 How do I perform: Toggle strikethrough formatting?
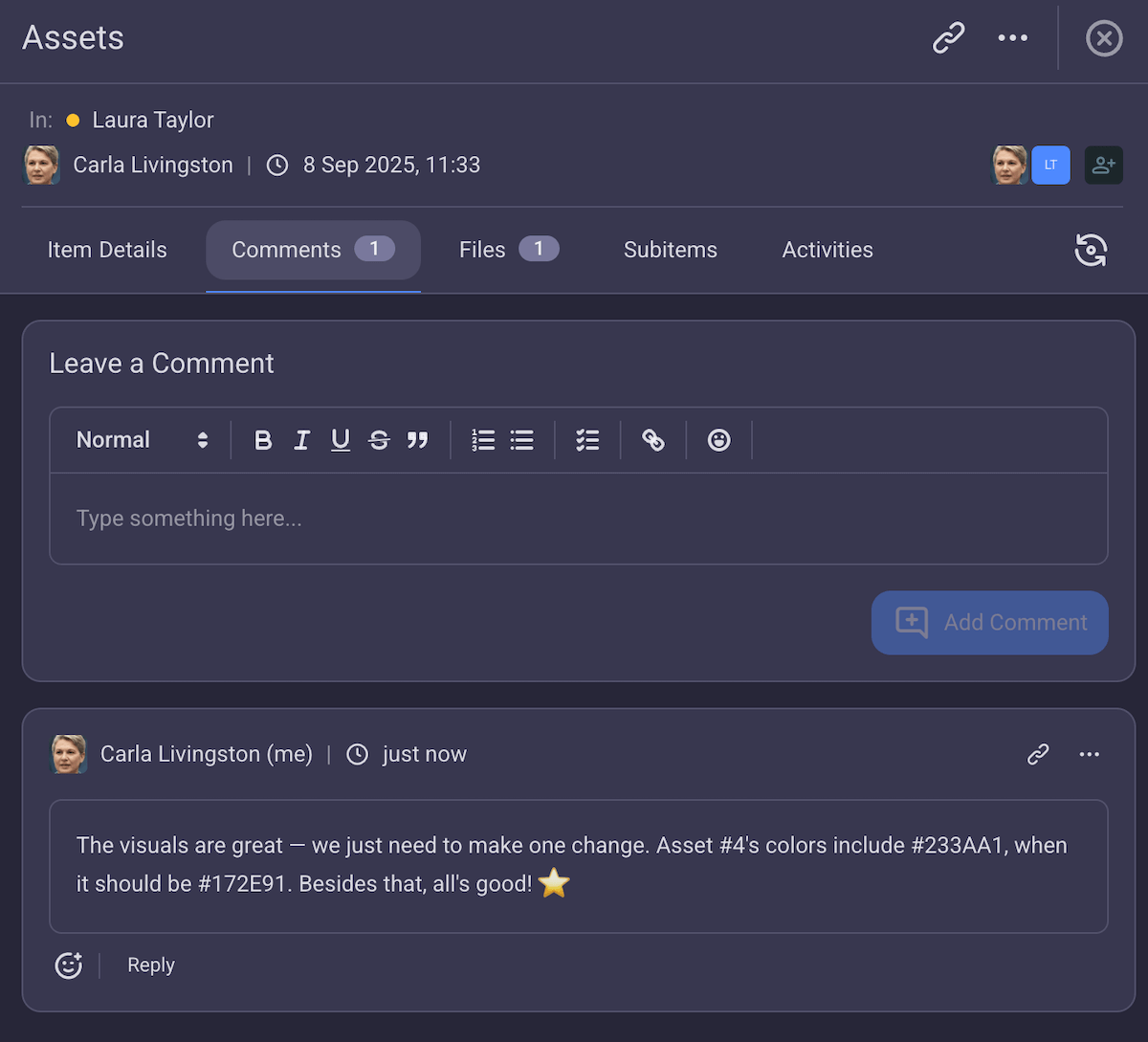coord(379,439)
